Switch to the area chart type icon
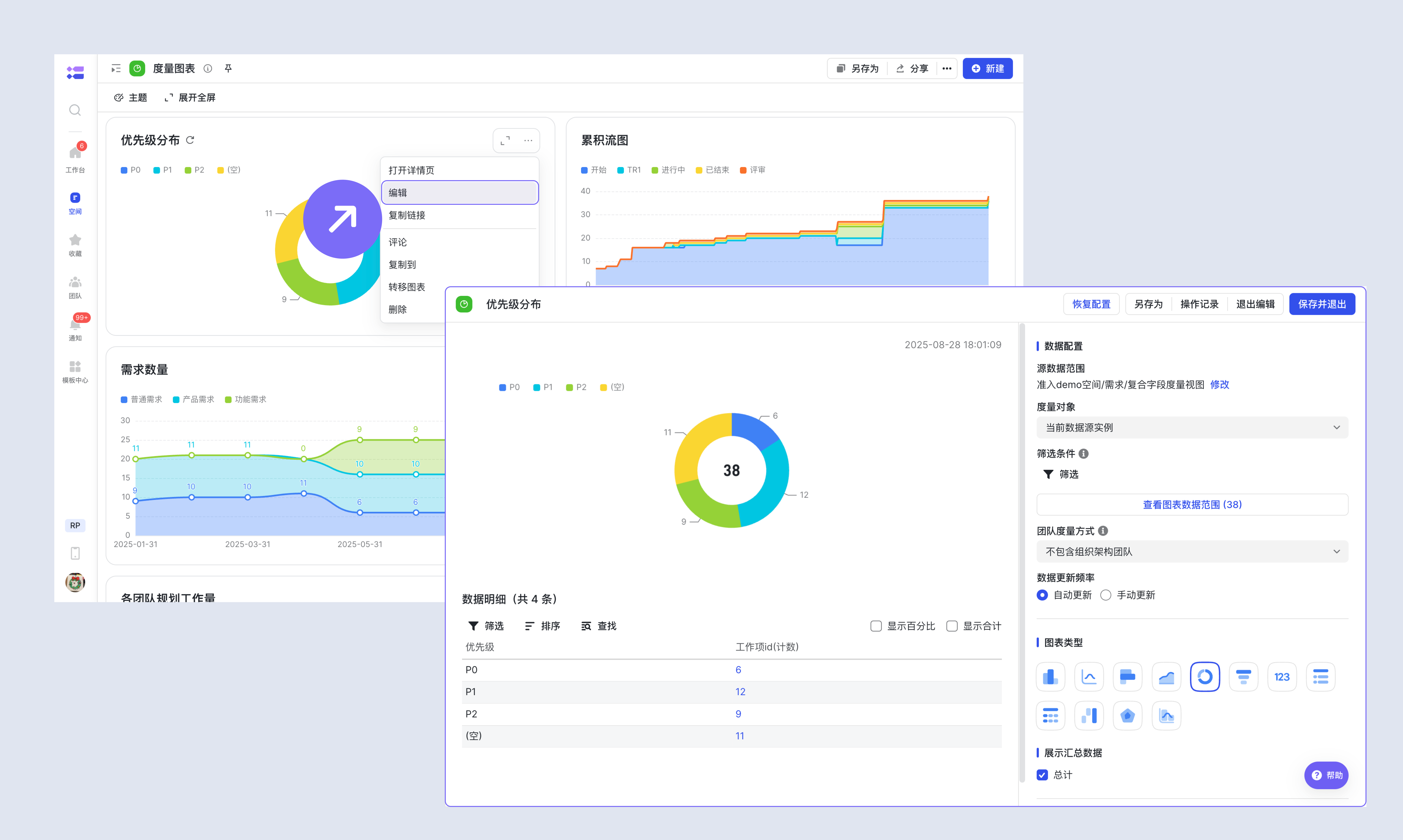 (x=1166, y=677)
